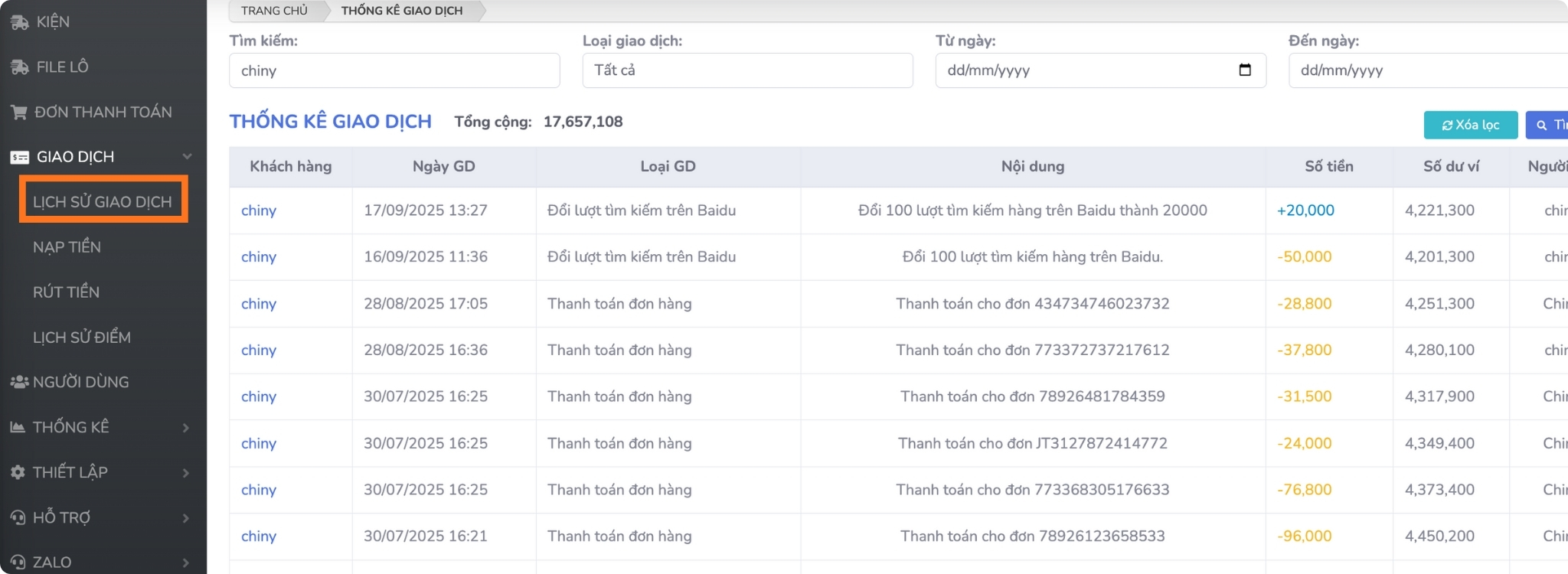Click the FILE LÔ truck icon
This screenshot has width=1568, height=574.
19,67
